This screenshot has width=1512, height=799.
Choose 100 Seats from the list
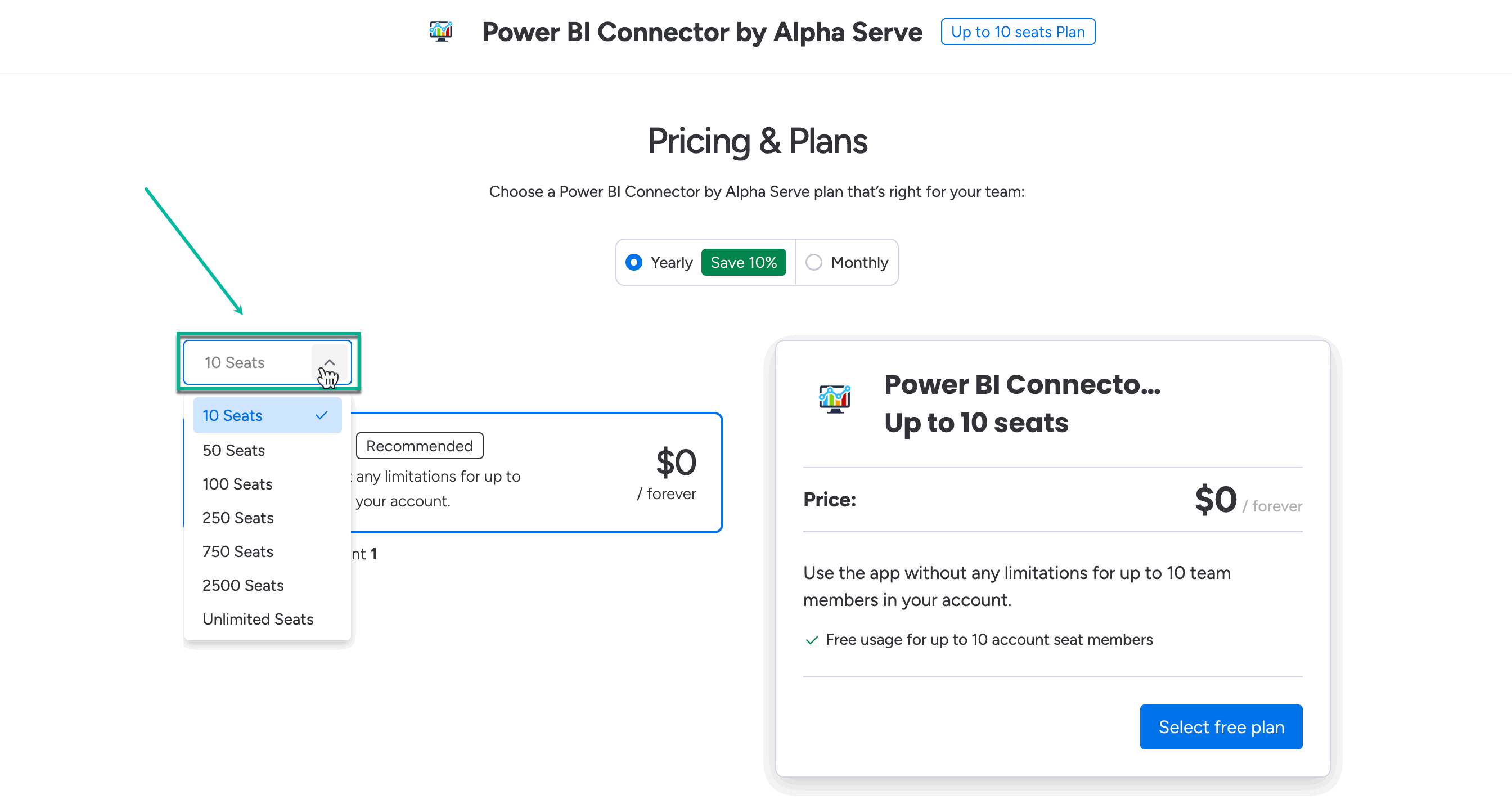237,484
